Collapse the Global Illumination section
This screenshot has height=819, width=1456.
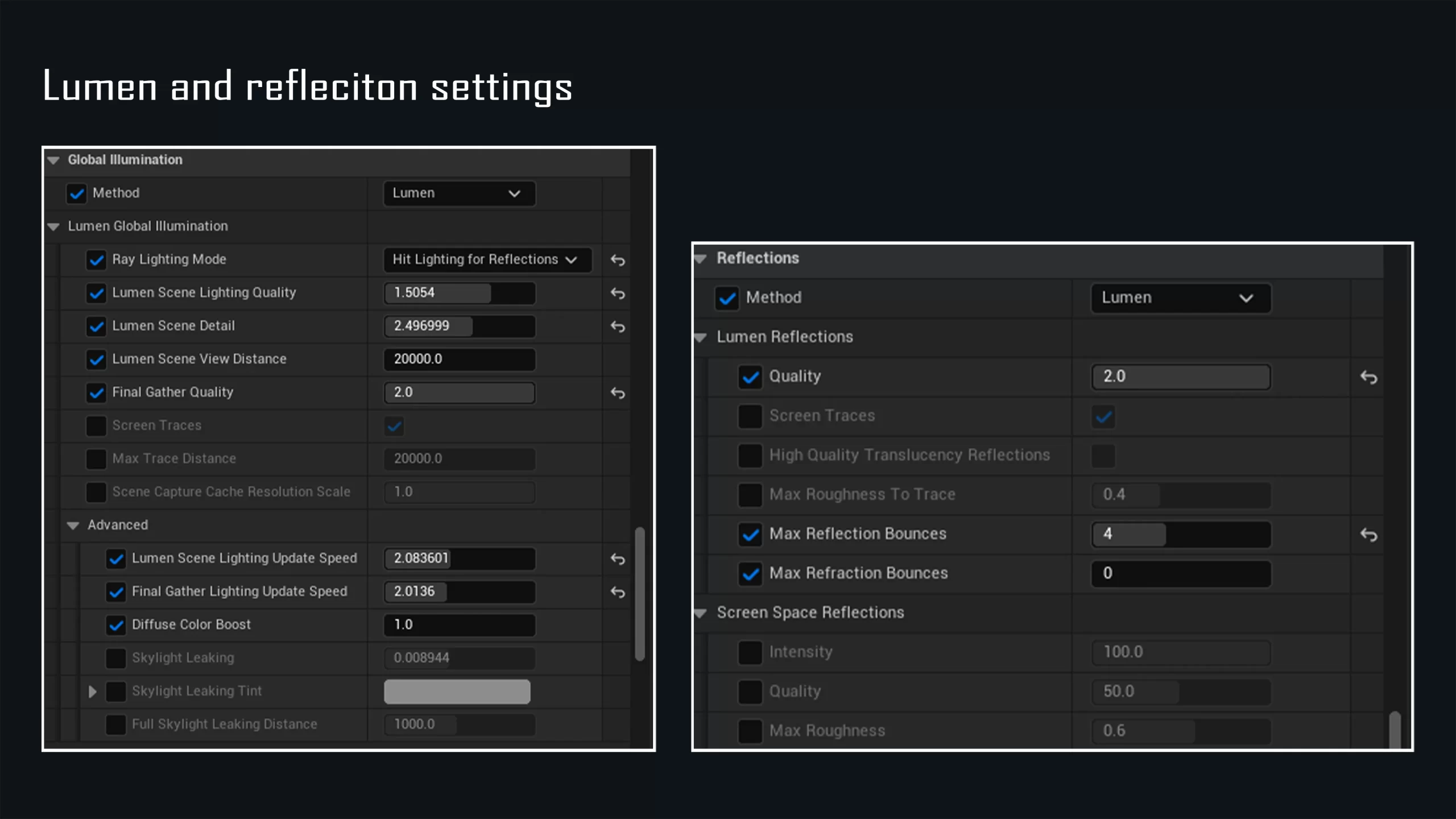coord(53,160)
